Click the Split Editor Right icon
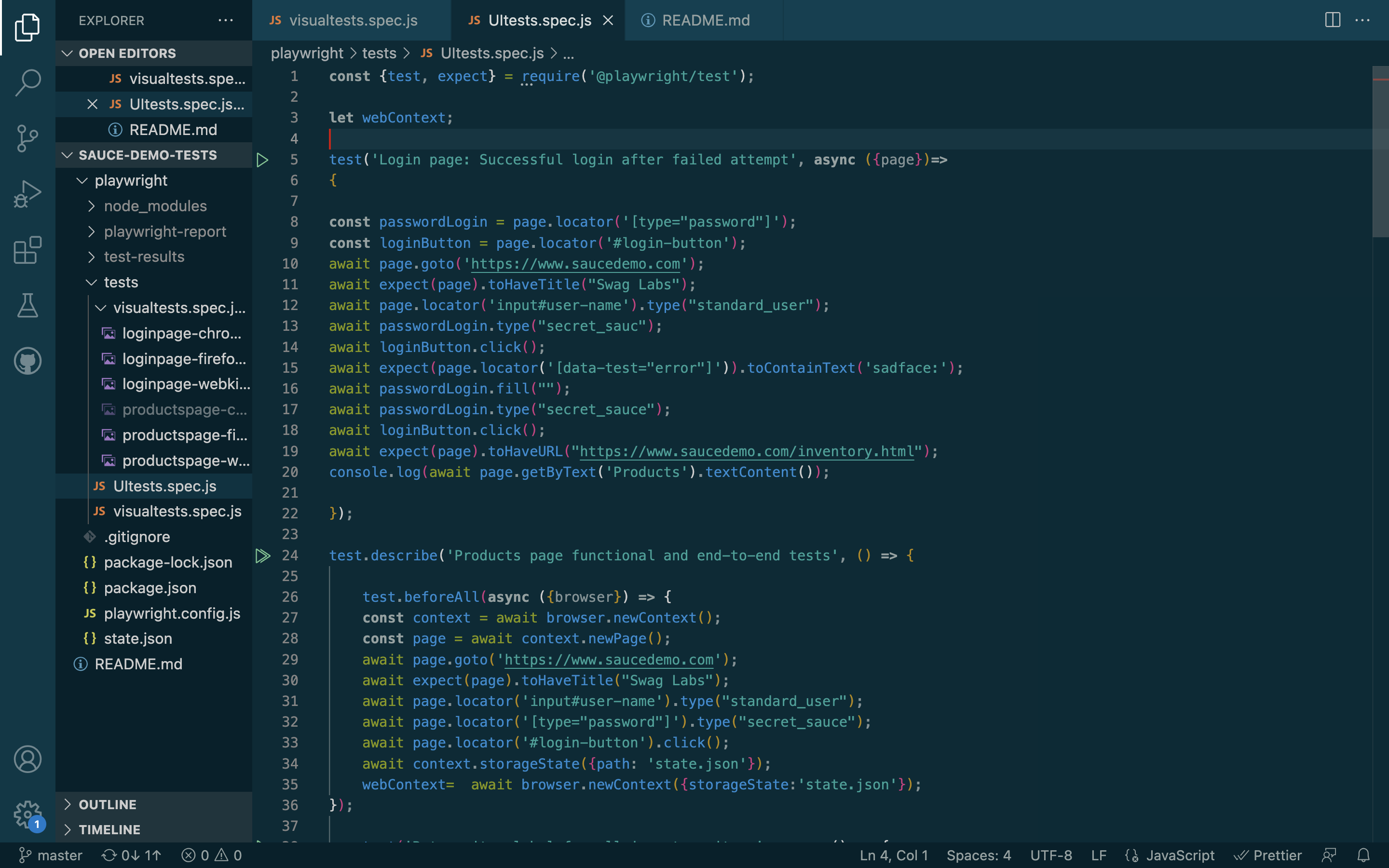 (1332, 20)
